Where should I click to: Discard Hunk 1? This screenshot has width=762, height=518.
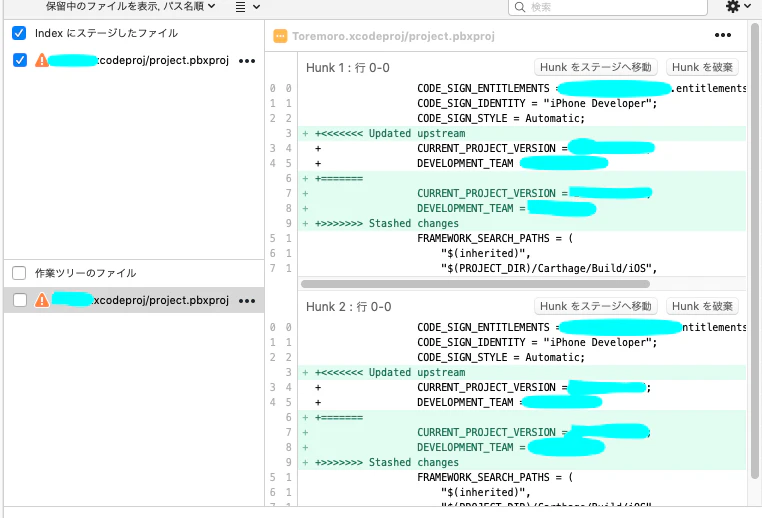coord(702,67)
